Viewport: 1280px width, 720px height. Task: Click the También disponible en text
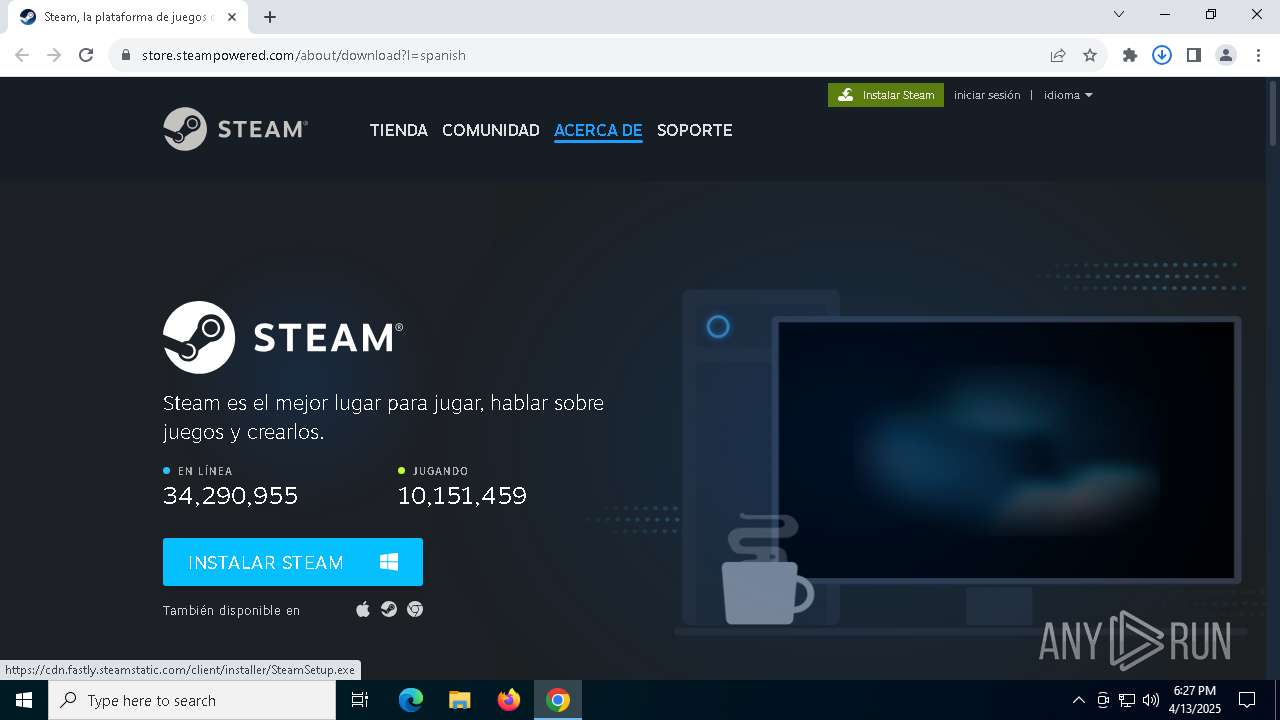point(231,610)
